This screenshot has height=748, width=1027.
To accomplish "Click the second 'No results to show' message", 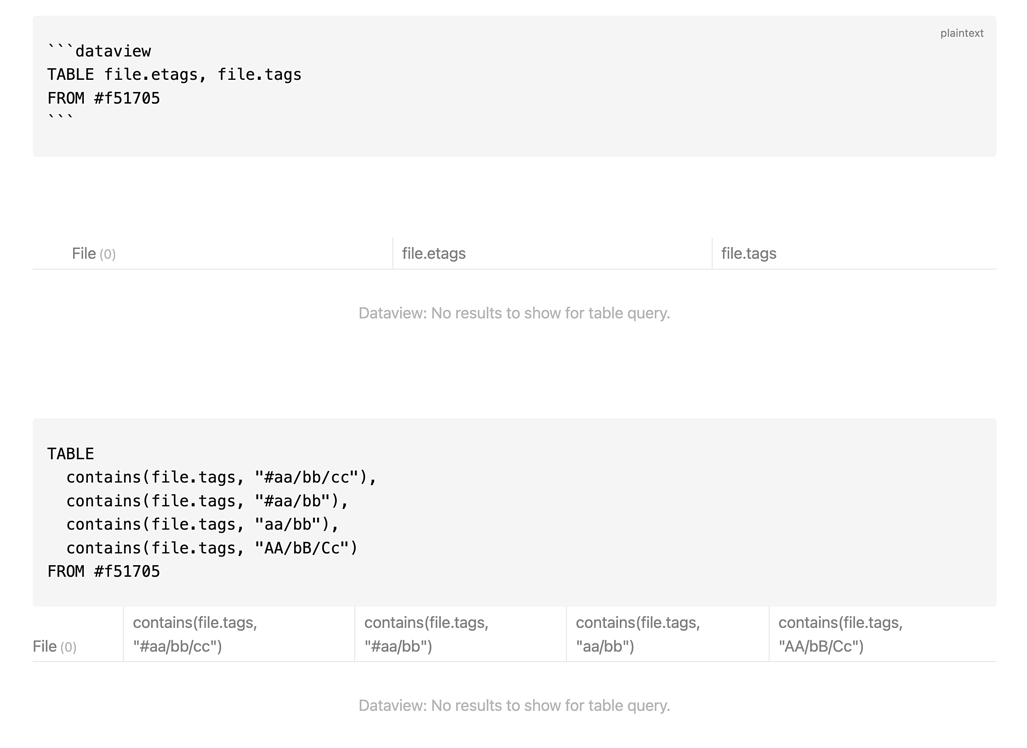I will point(514,705).
